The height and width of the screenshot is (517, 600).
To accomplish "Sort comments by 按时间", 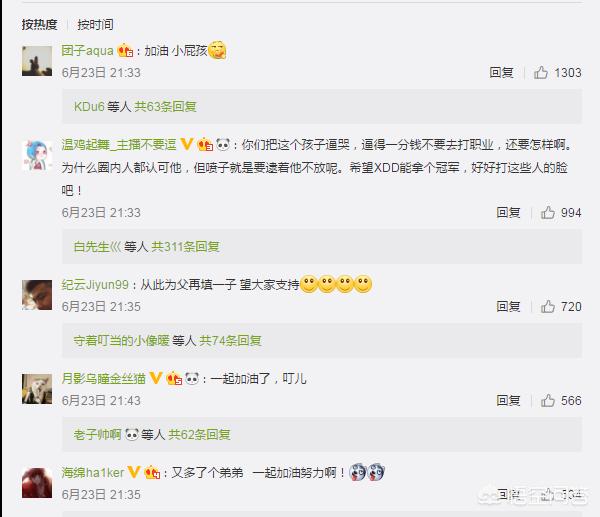I will [x=95, y=24].
